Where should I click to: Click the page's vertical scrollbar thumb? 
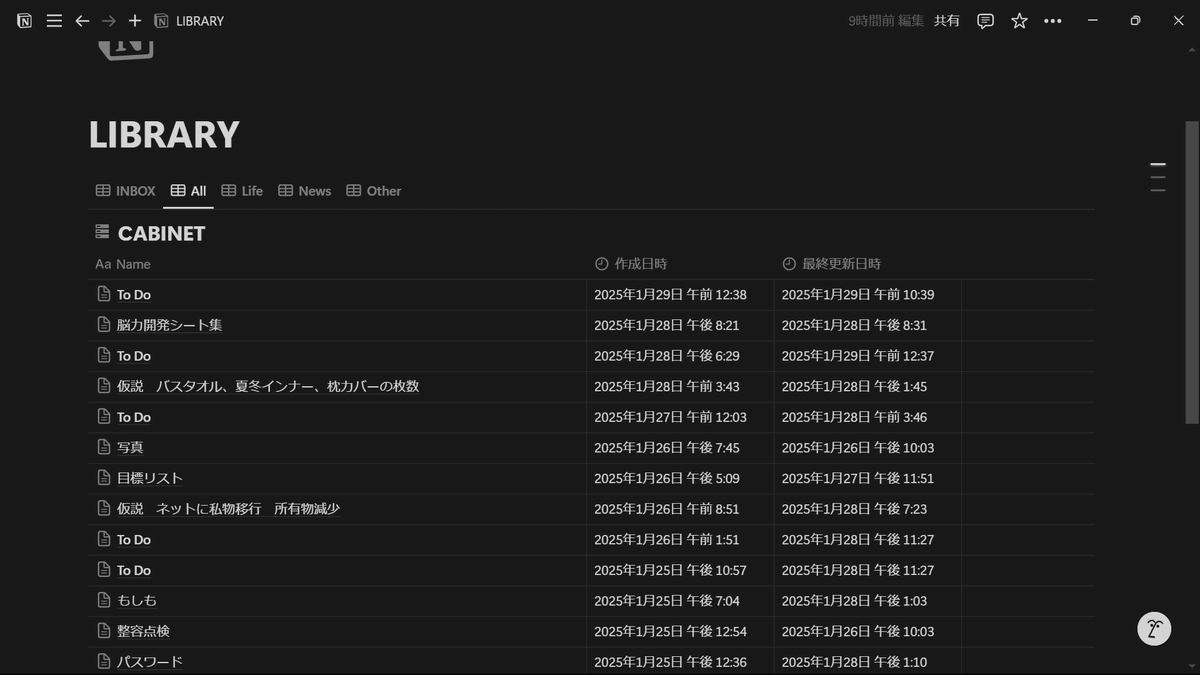[1191, 272]
